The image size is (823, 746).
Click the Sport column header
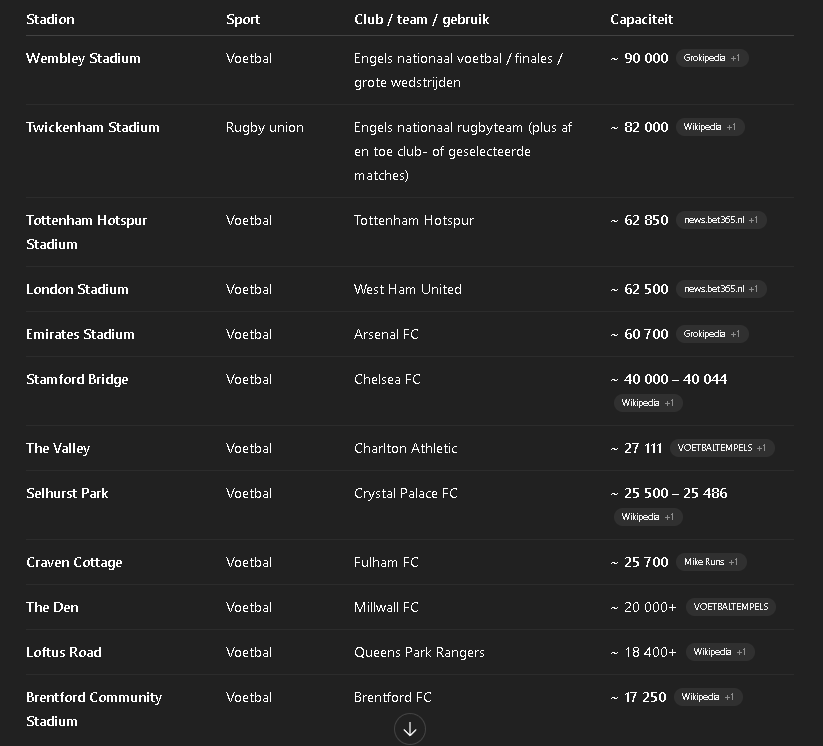coord(243,19)
